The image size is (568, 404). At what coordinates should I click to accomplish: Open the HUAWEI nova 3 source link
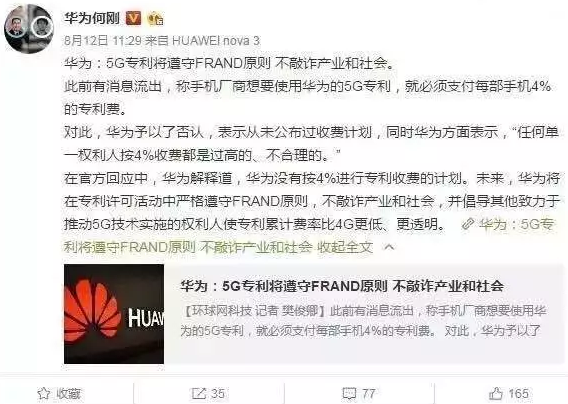coord(216,40)
